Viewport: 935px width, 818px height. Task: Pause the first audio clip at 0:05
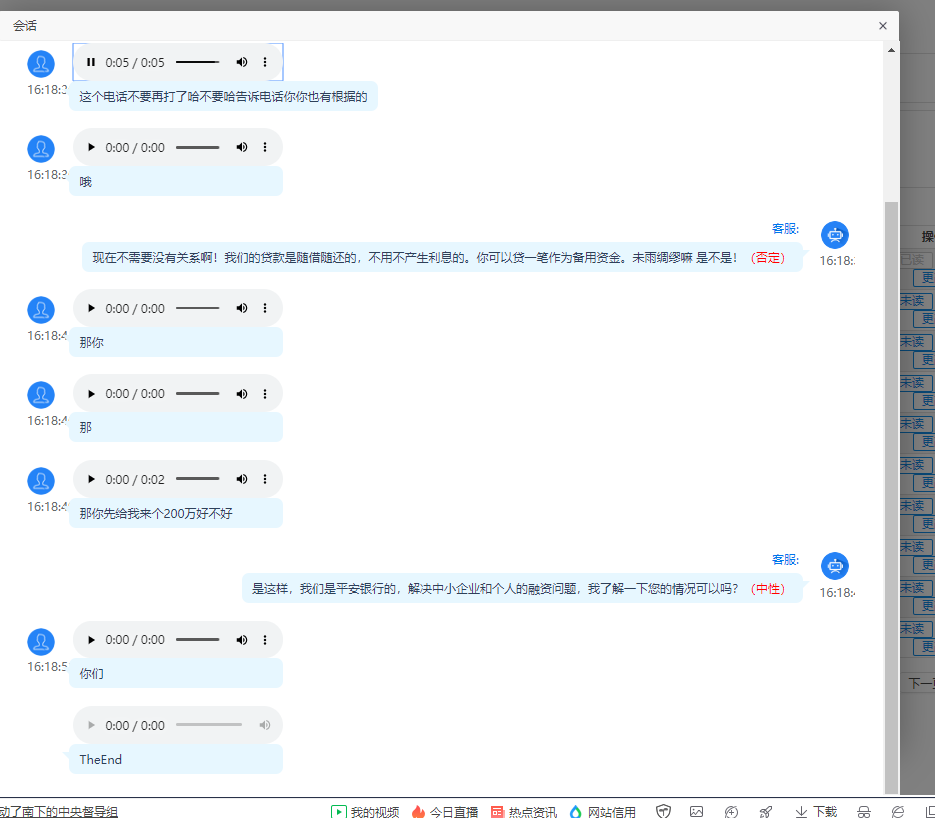[91, 62]
